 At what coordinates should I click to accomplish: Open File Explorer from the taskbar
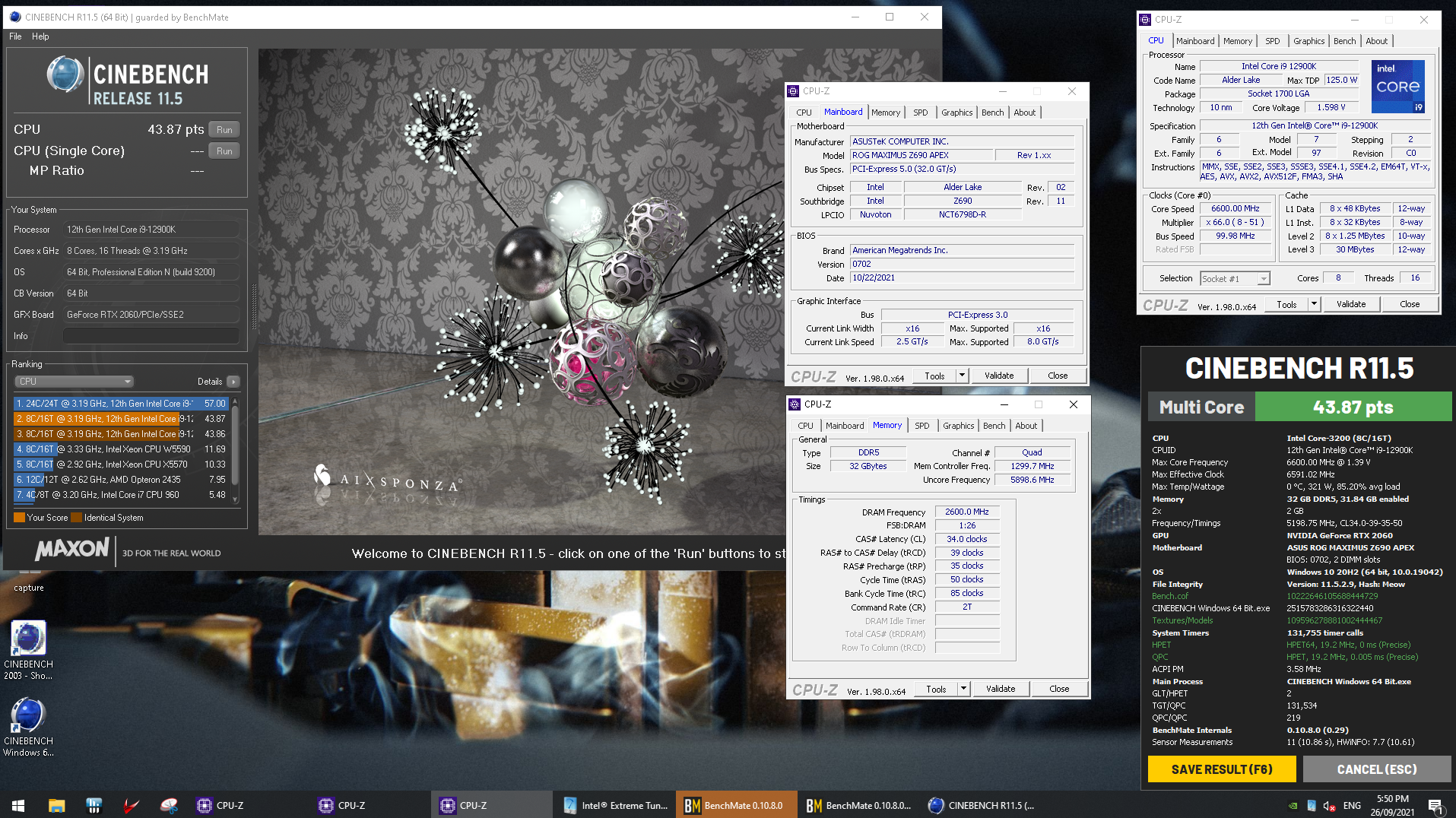tap(57, 805)
